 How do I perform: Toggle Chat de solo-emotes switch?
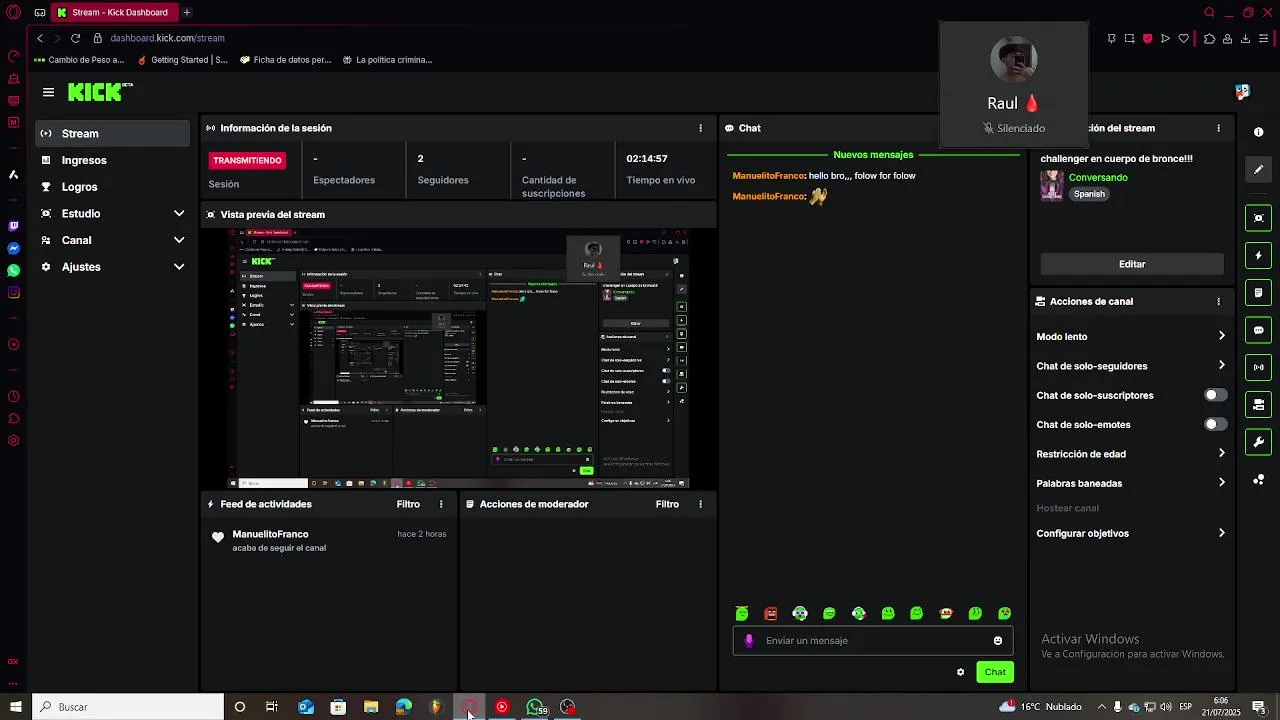(1215, 424)
